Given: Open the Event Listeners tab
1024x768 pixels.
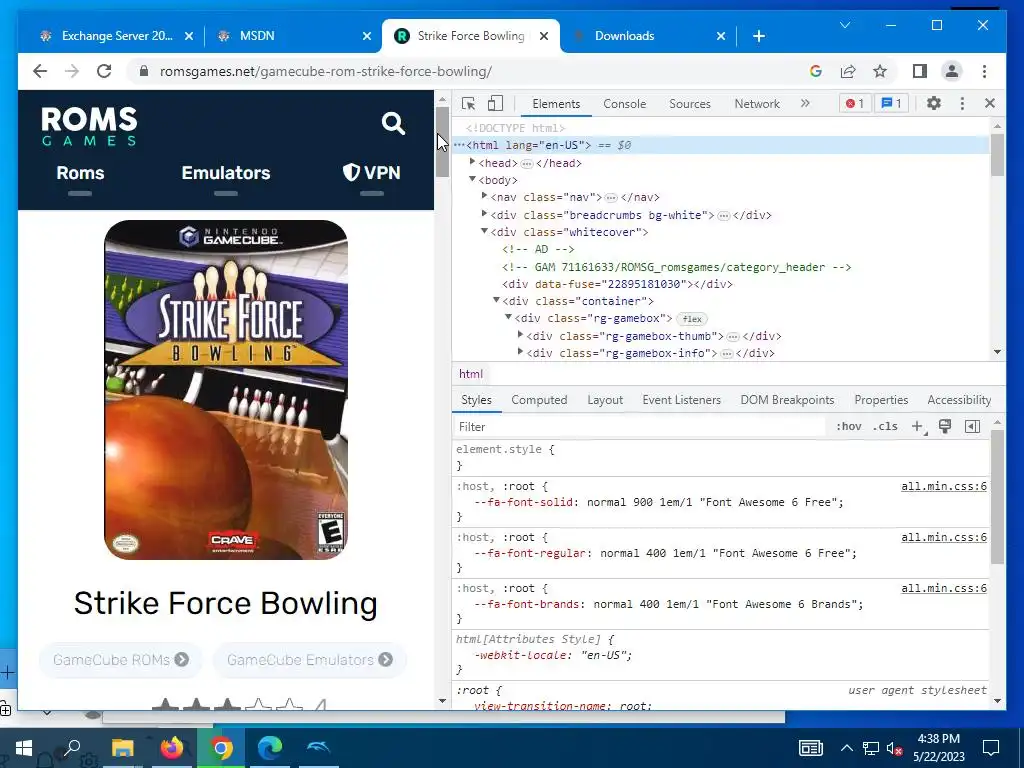Looking at the screenshot, I should click(x=681, y=400).
